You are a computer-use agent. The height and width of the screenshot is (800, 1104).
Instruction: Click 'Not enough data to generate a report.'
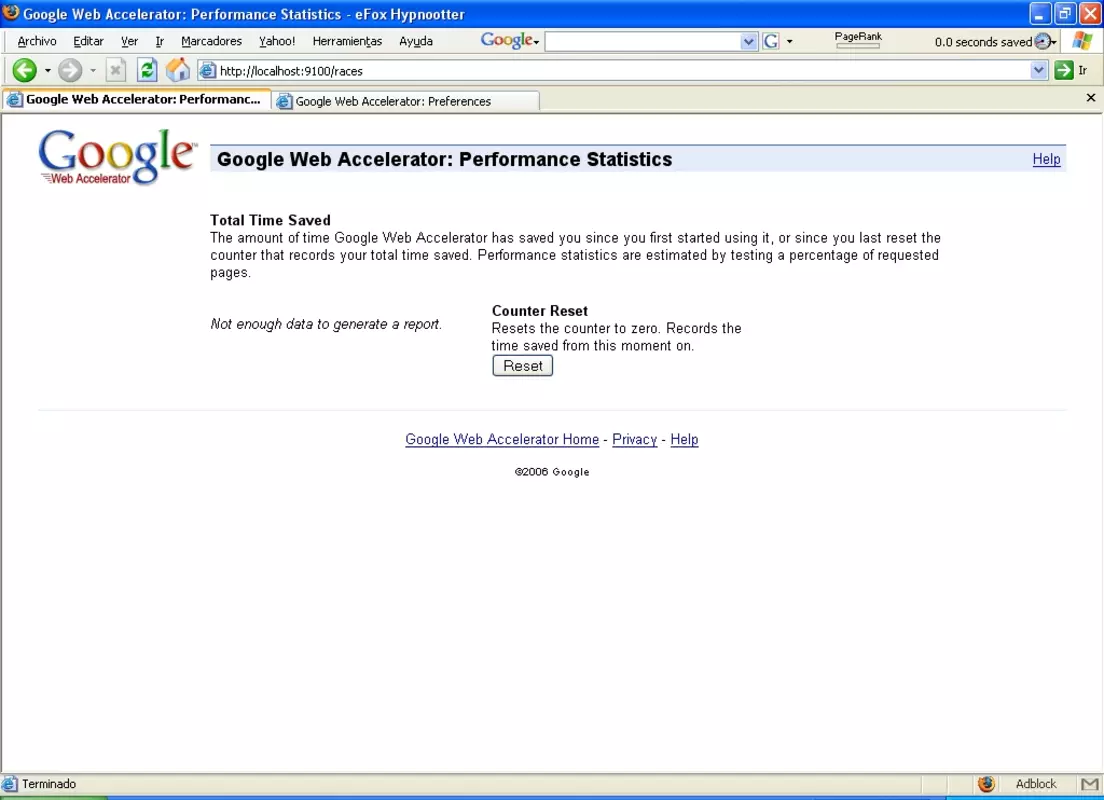tap(326, 324)
